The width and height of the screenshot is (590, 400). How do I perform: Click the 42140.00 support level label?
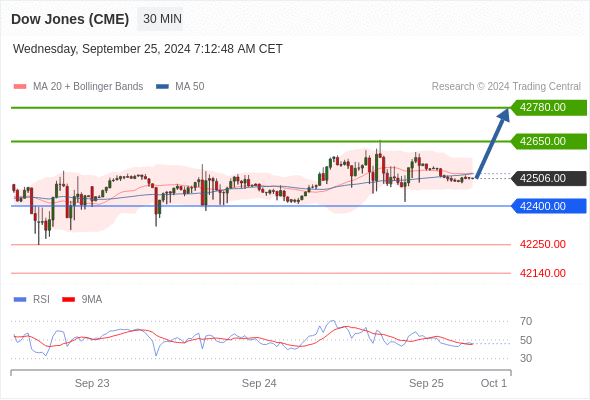pos(543,273)
